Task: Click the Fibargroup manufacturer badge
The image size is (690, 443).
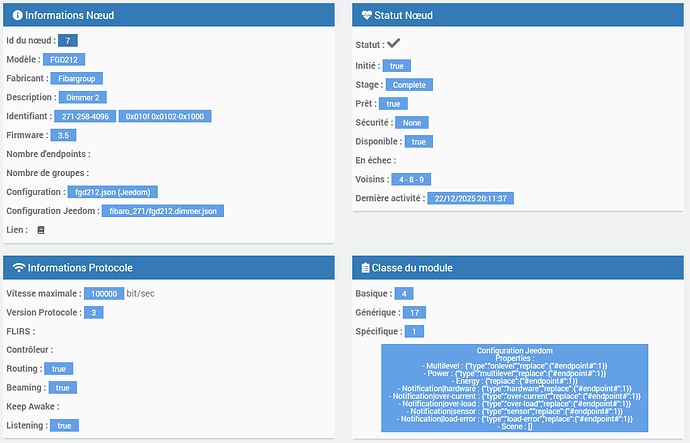Action: point(77,79)
